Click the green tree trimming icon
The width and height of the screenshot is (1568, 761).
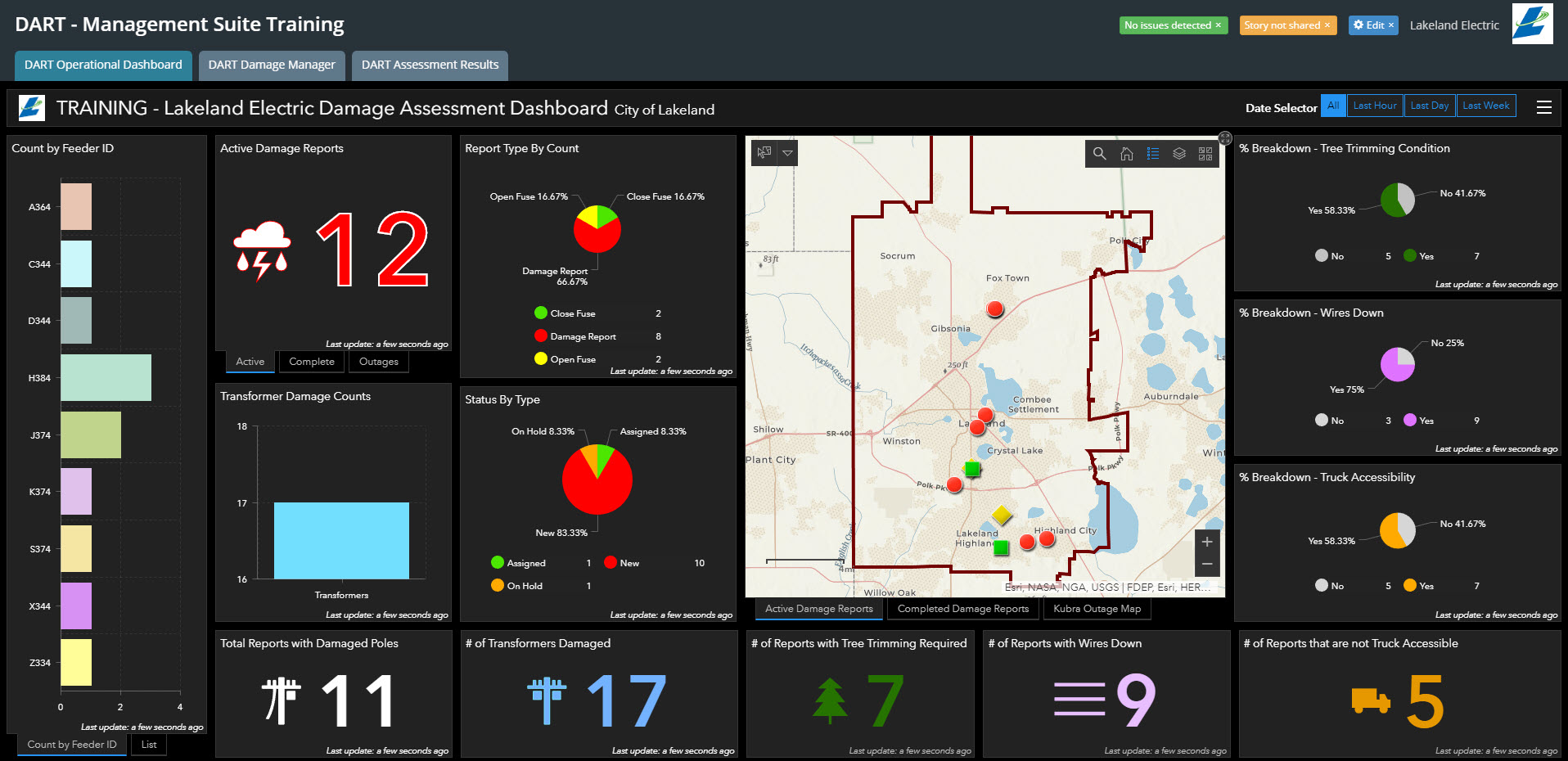click(830, 701)
